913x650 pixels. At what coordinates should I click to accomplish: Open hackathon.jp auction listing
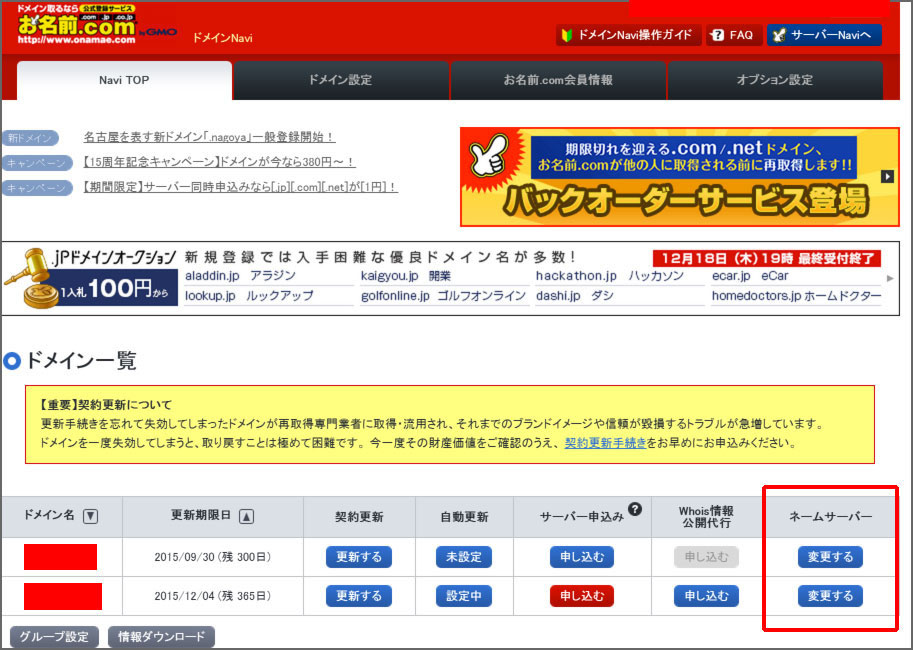point(610,275)
